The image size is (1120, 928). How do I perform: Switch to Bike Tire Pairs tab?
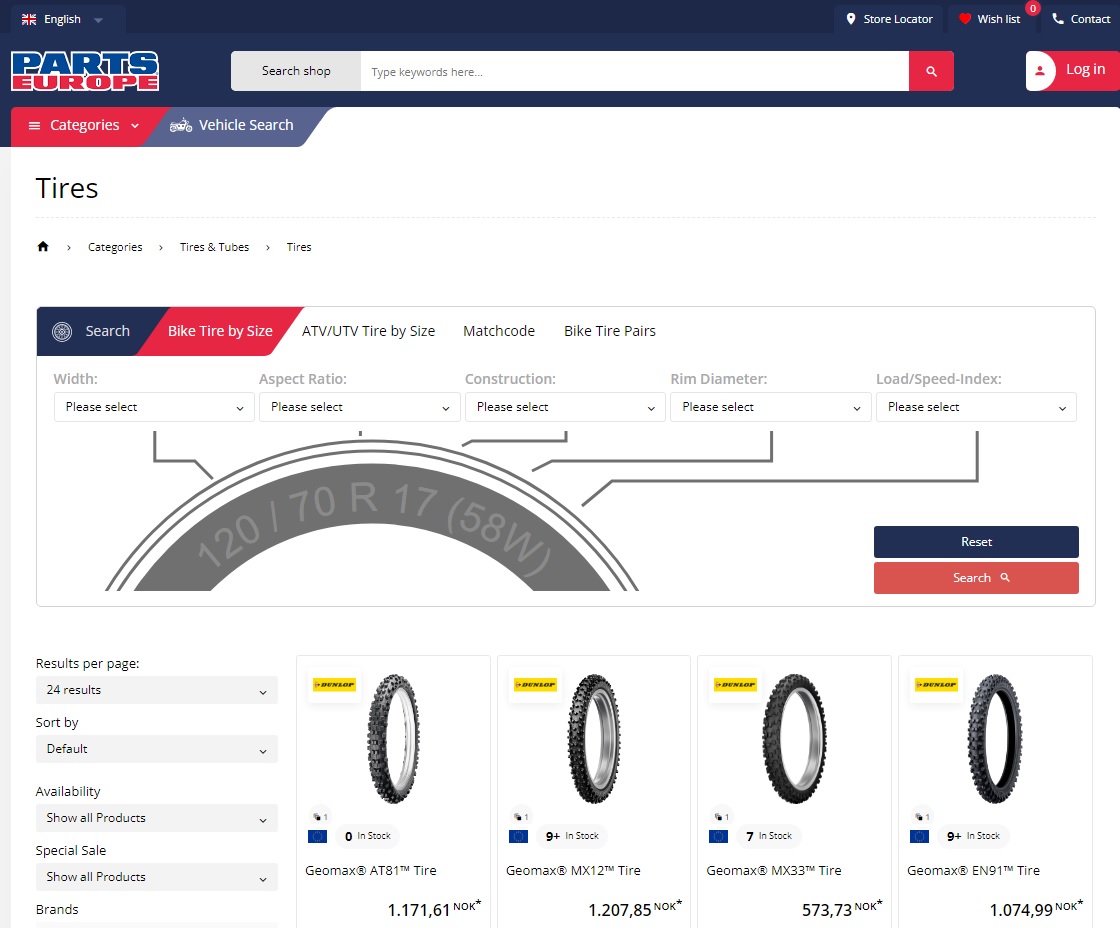point(609,331)
